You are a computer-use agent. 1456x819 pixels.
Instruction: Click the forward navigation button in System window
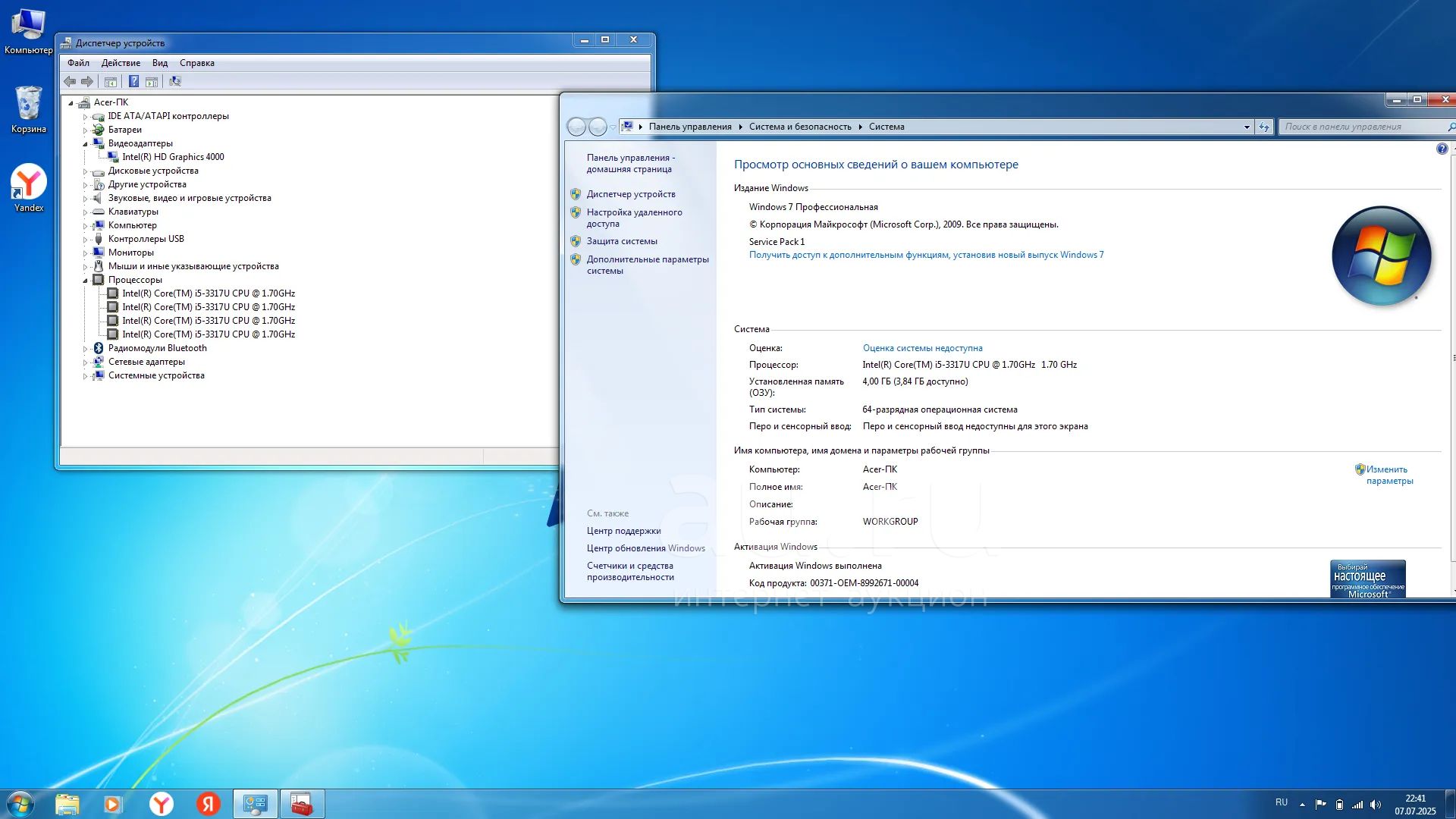point(598,127)
